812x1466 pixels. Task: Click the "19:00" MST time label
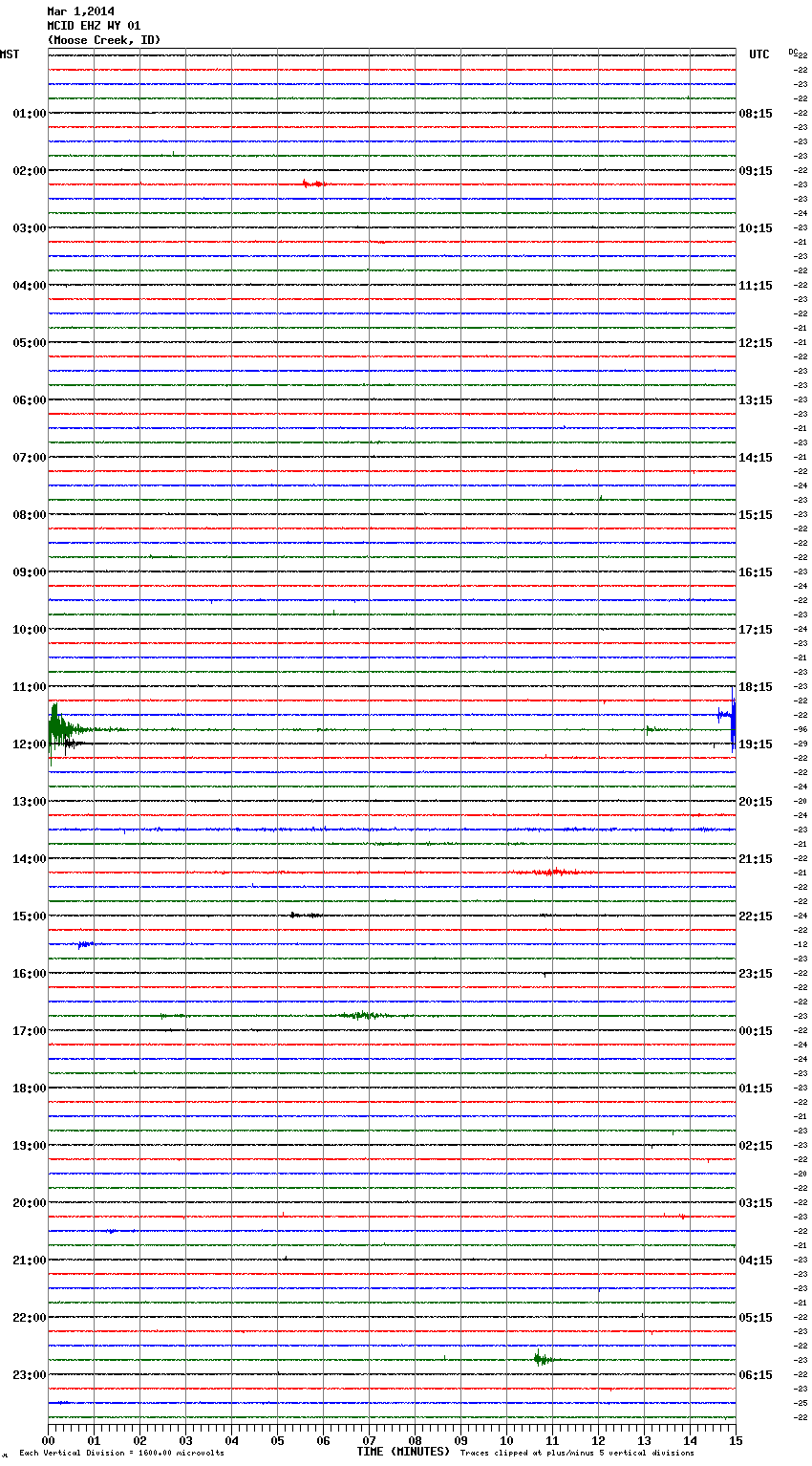30,1146
